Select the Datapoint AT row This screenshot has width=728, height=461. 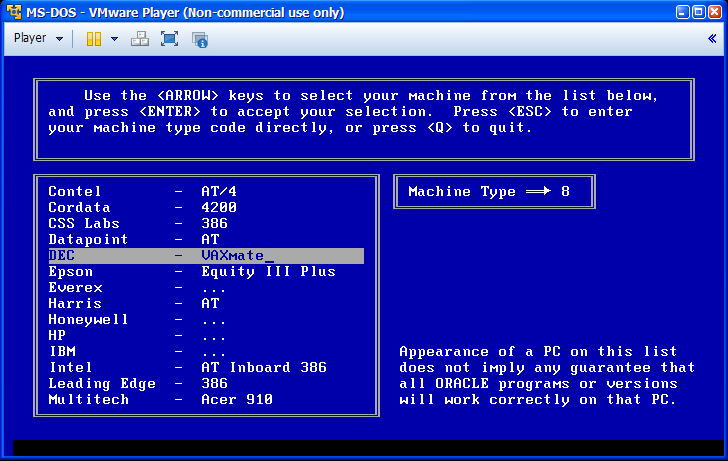click(x=206, y=240)
